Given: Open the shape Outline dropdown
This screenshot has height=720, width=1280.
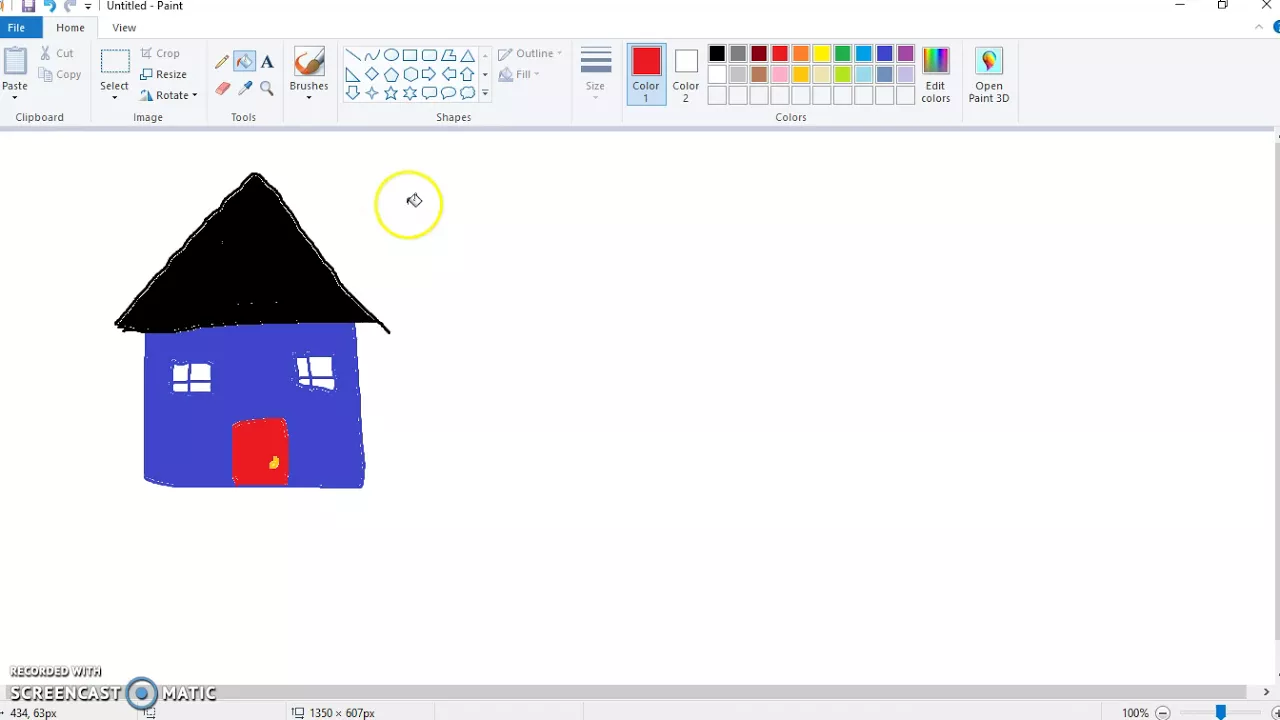Looking at the screenshot, I should pyautogui.click(x=530, y=54).
